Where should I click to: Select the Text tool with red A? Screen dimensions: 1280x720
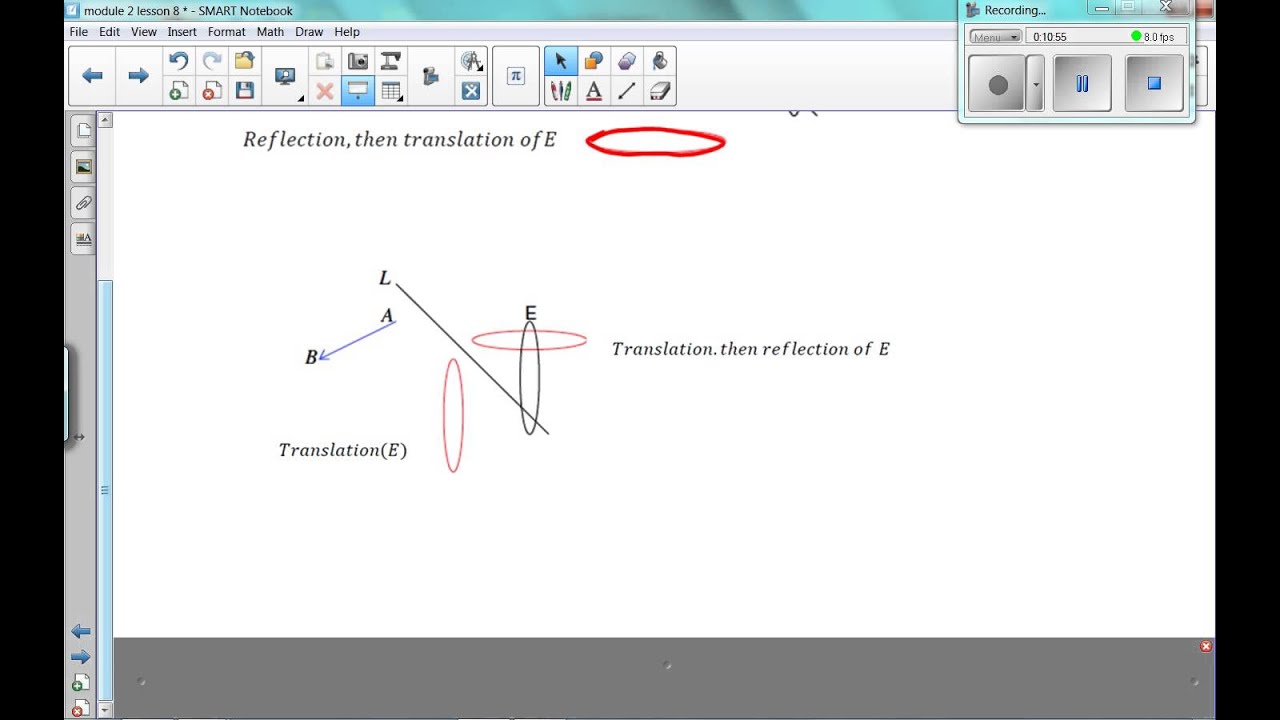[594, 91]
